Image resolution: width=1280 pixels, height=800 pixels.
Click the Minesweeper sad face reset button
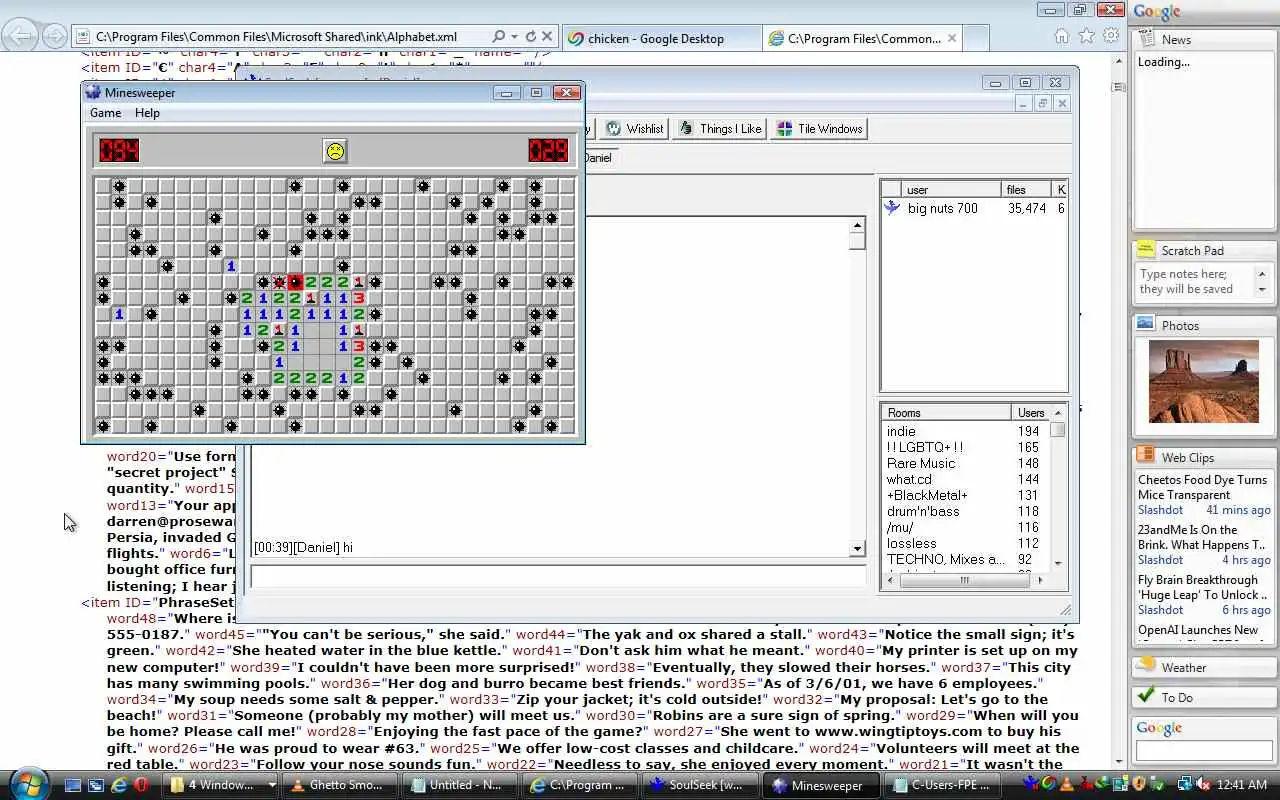pos(335,151)
